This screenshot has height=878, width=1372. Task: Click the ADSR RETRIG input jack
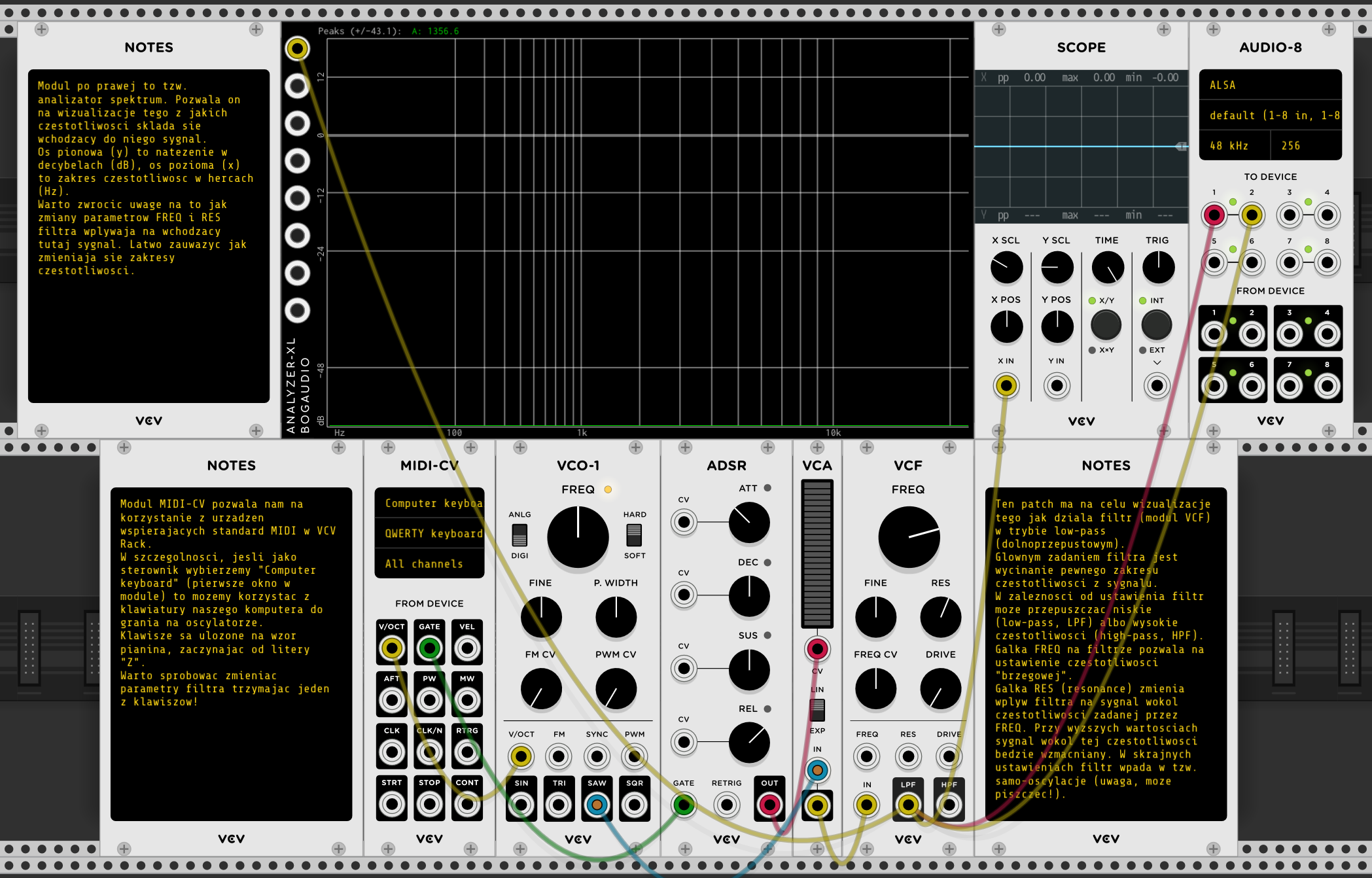[726, 804]
